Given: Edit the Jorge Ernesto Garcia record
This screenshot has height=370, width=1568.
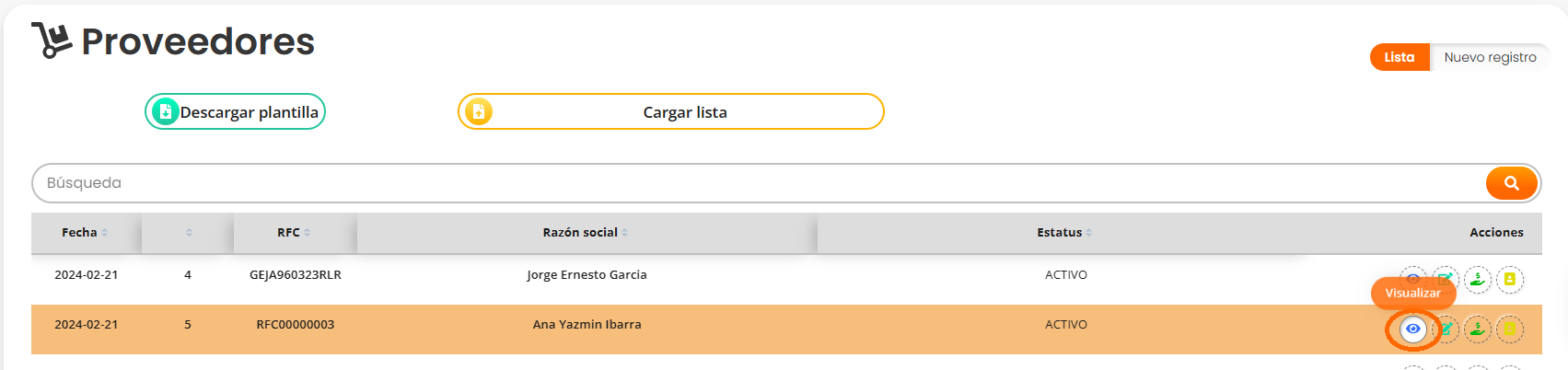Looking at the screenshot, I should [1446, 277].
